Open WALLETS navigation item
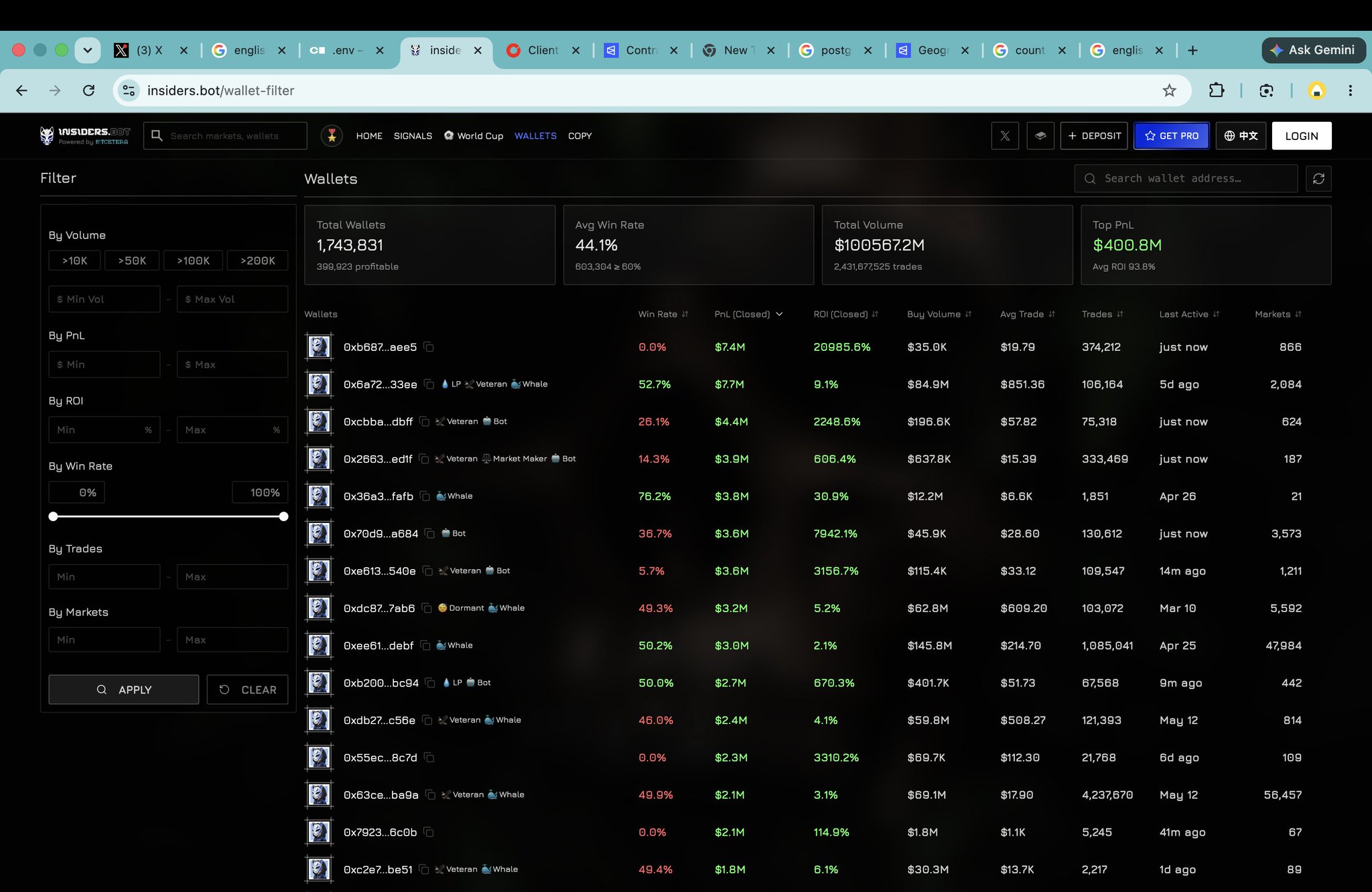This screenshot has width=1372, height=892. tap(535, 136)
